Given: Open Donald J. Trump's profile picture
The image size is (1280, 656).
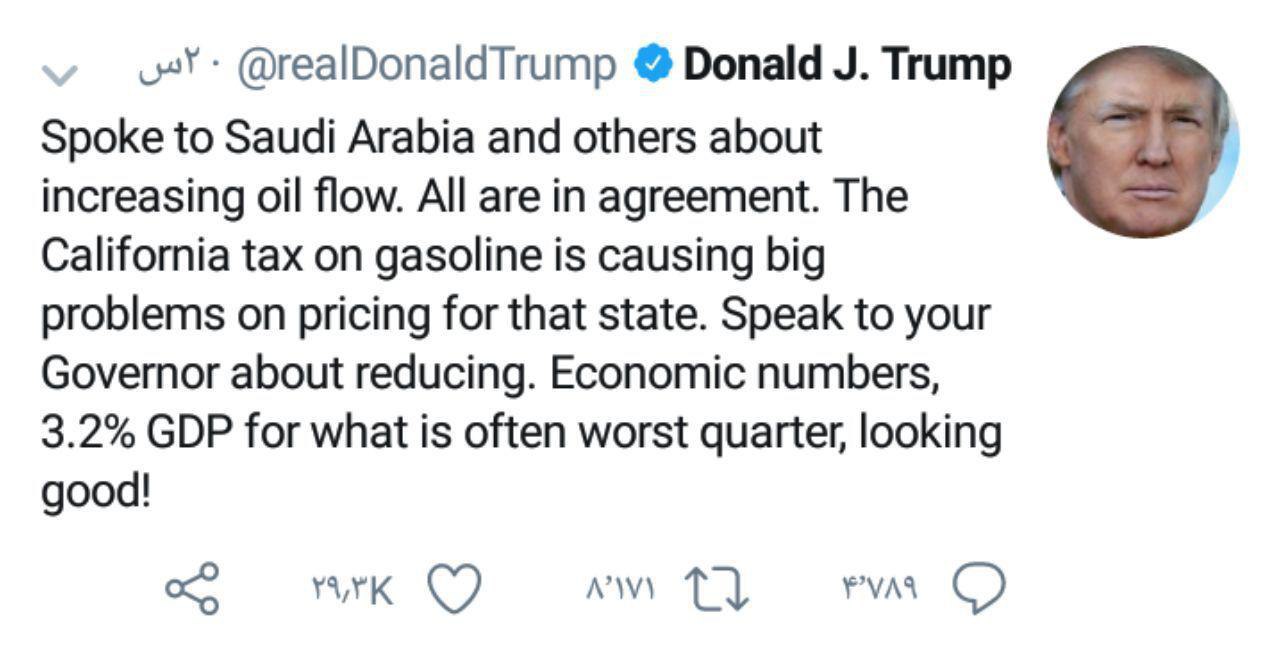Looking at the screenshot, I should tap(1143, 141).
